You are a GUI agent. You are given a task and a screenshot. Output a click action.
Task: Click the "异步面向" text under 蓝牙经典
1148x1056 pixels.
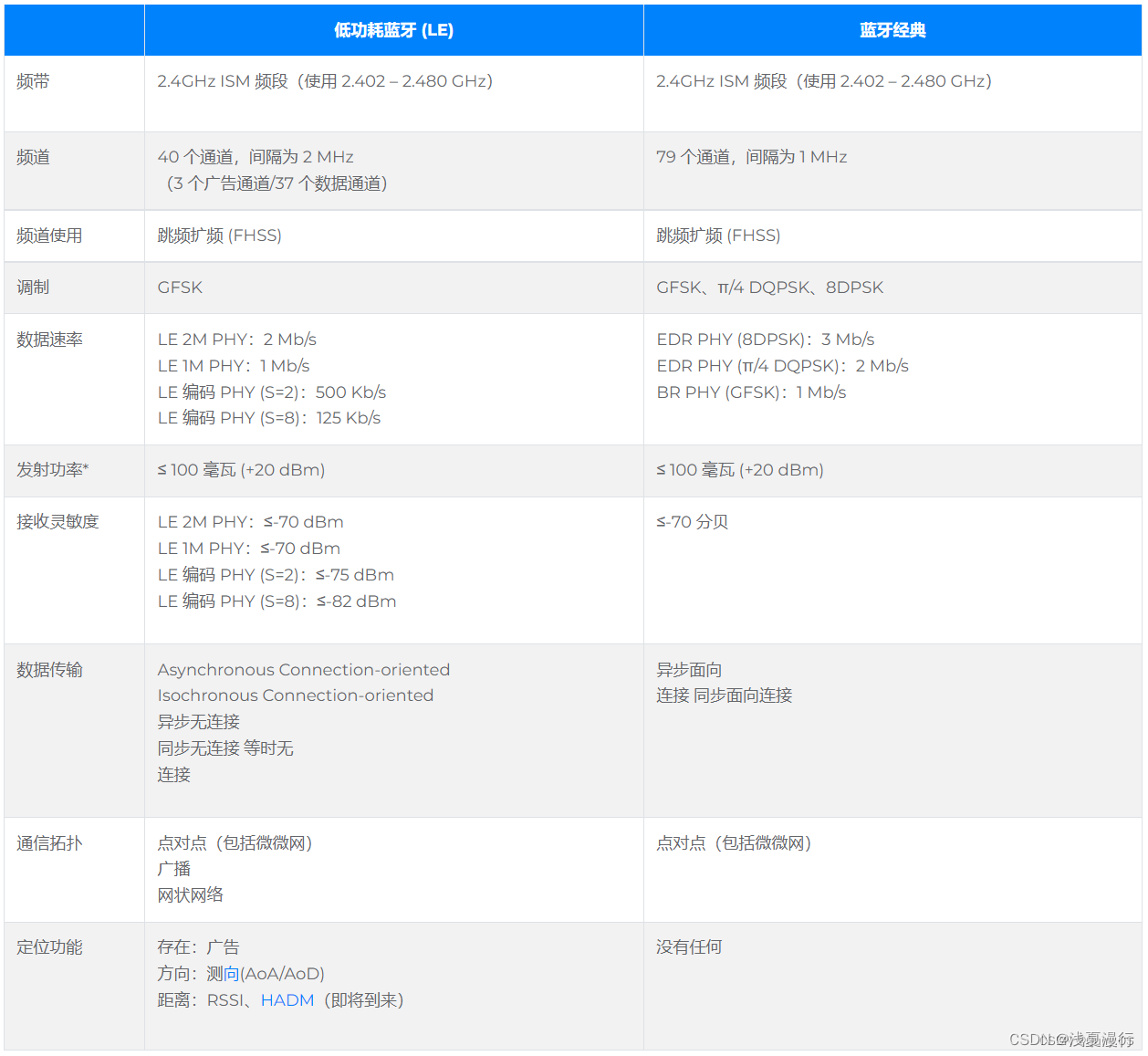(x=689, y=670)
